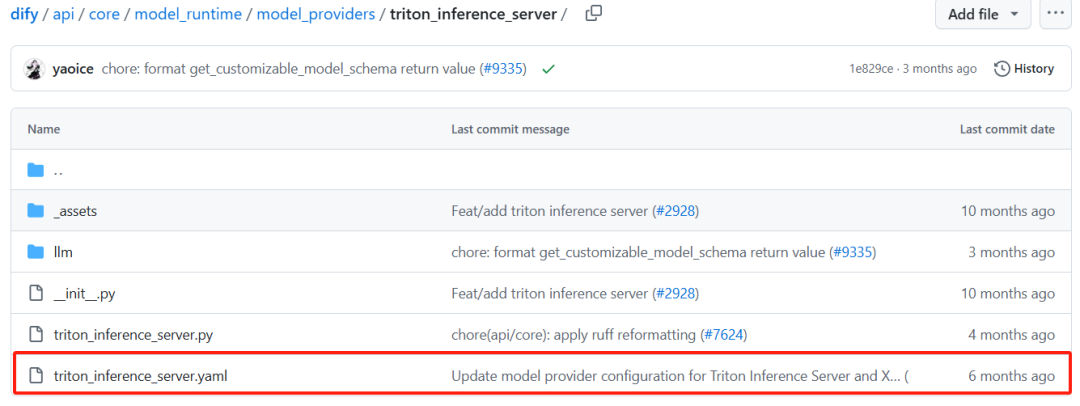Go up to the parent directory (..)
This screenshot has height=406, width=1080.
coord(59,170)
